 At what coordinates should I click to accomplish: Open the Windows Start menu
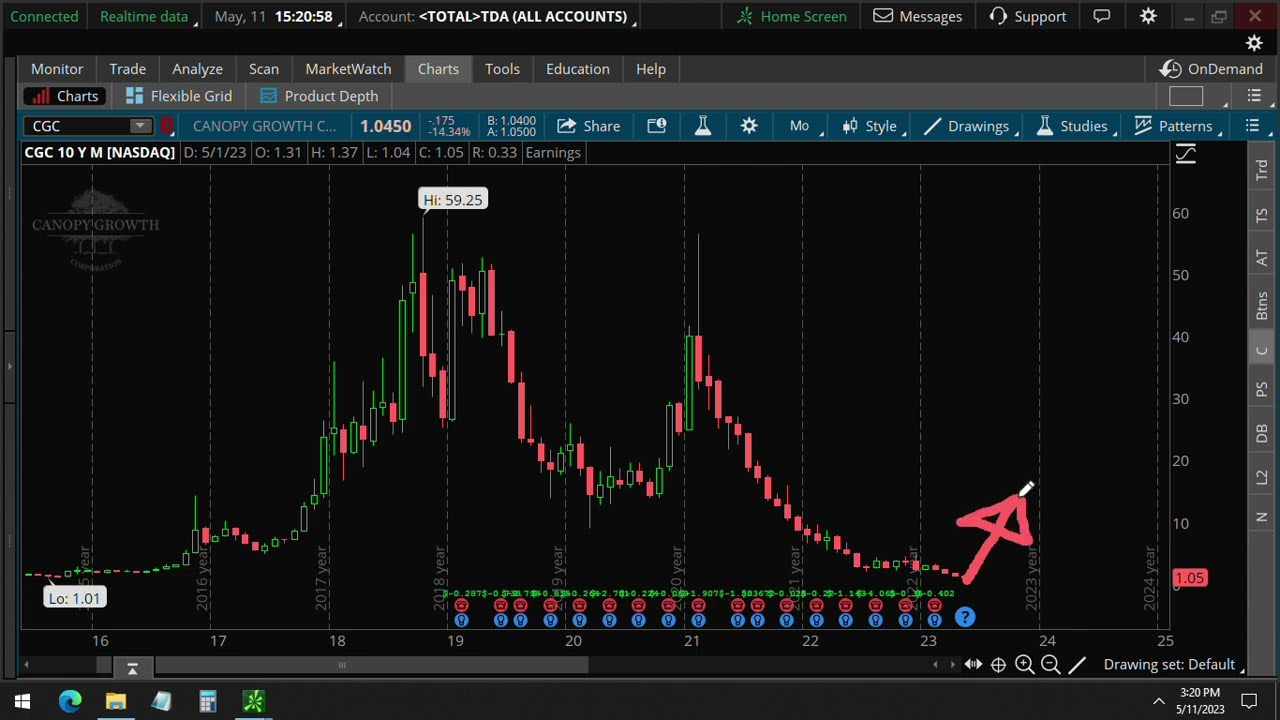pos(22,702)
